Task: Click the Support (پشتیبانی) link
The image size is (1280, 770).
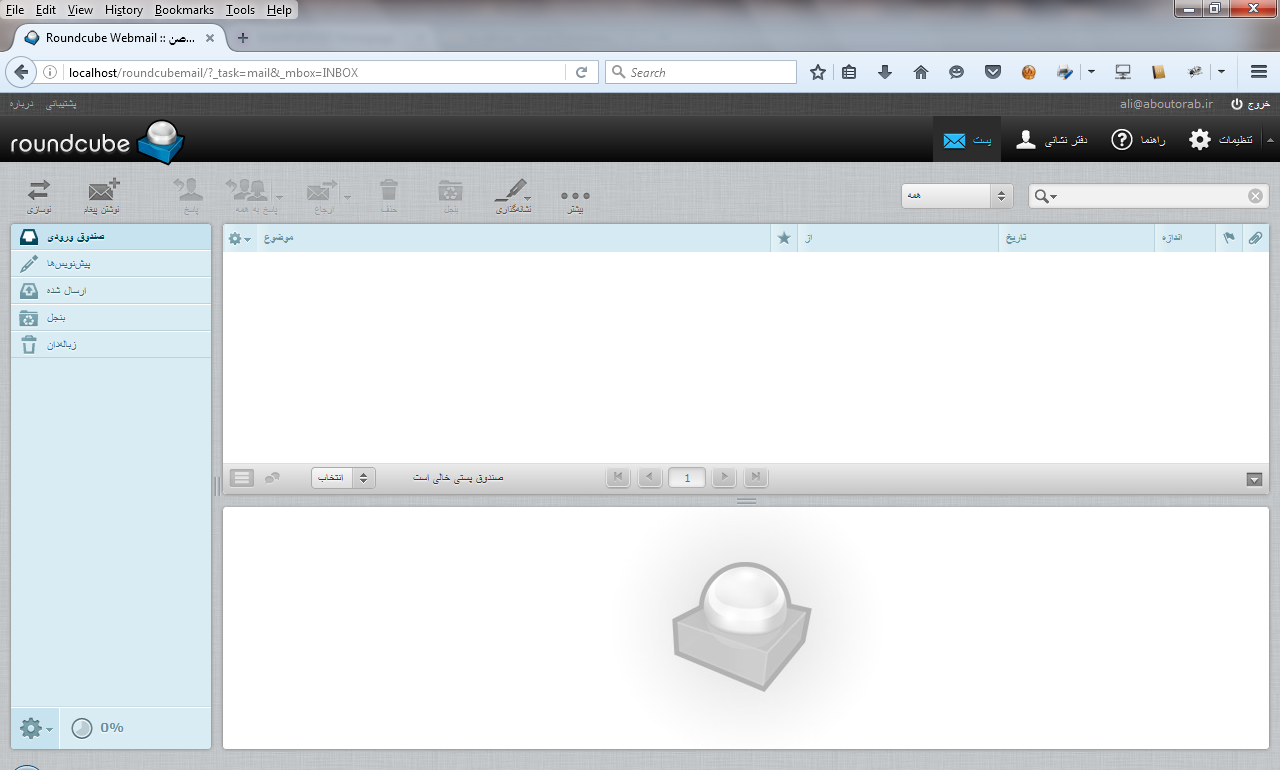Action: tap(61, 104)
